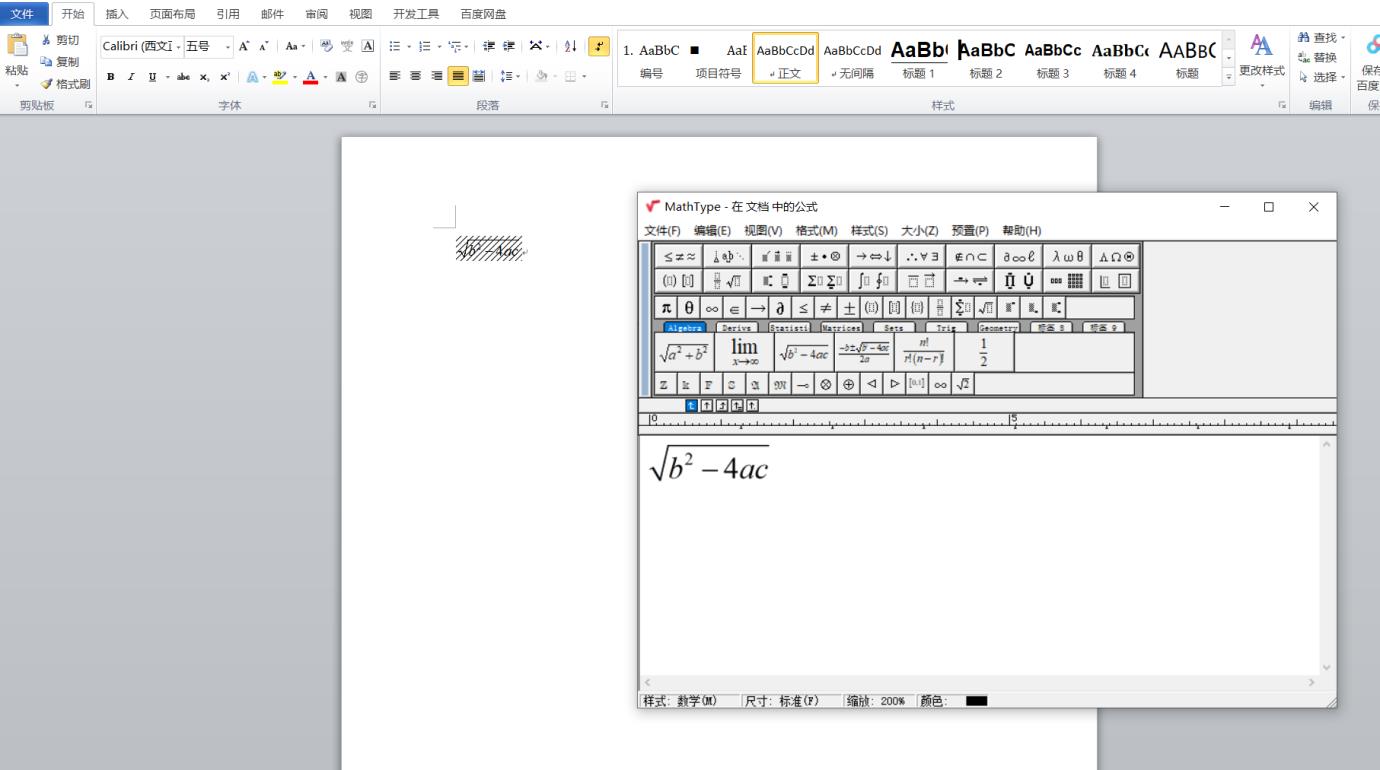The image size is (1380, 770).
Task: Toggle Underline formatting in Word
Action: click(152, 77)
